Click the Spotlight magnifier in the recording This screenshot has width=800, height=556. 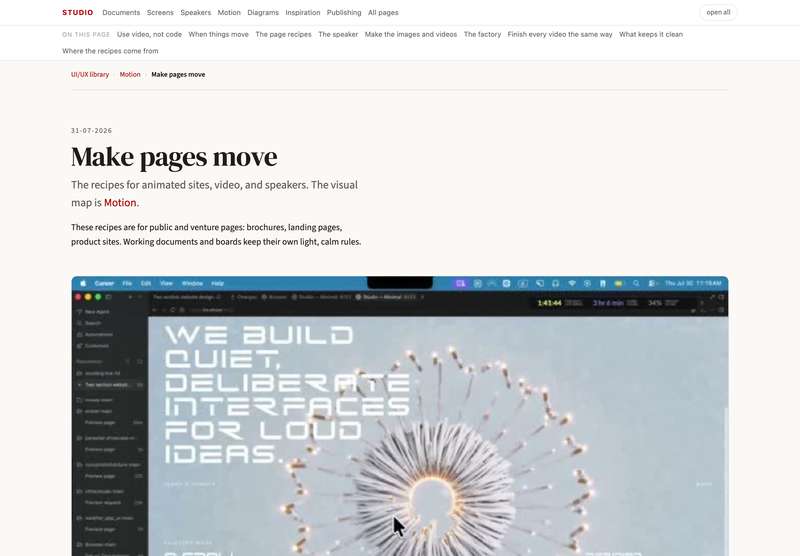click(636, 283)
